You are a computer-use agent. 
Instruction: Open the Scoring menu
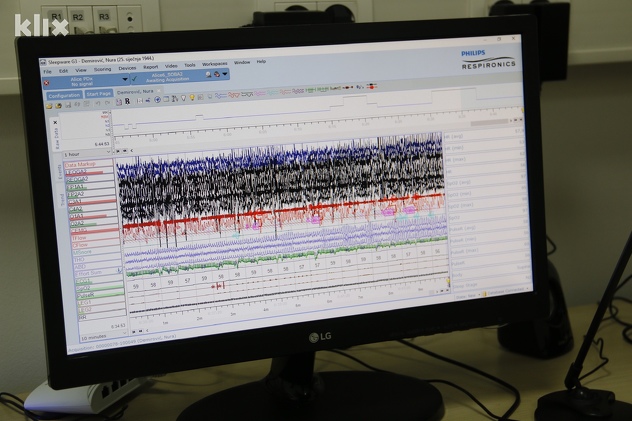[102, 69]
